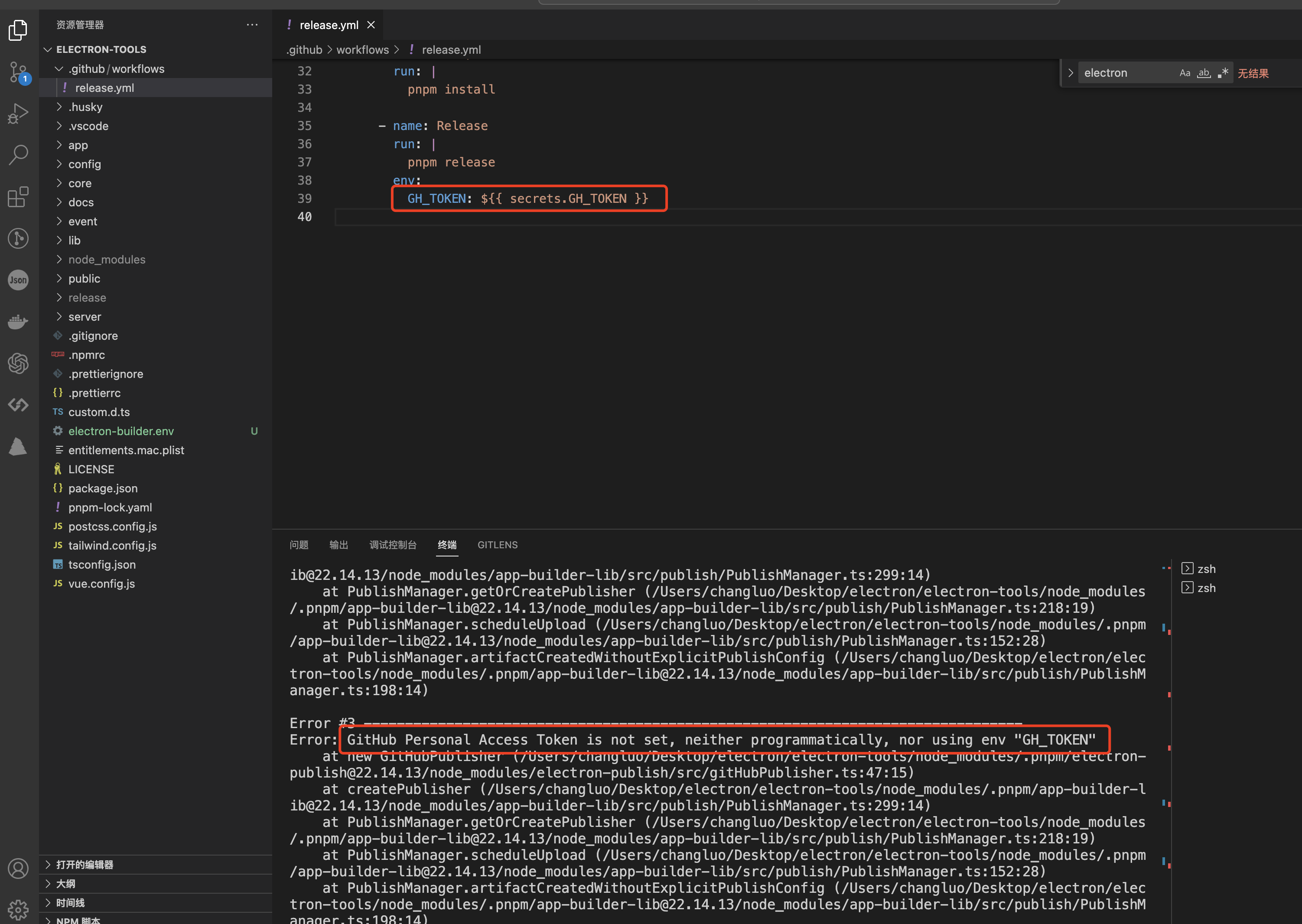This screenshot has width=1302, height=924.
Task: Expand the search widget replace field
Action: pos(1071,73)
